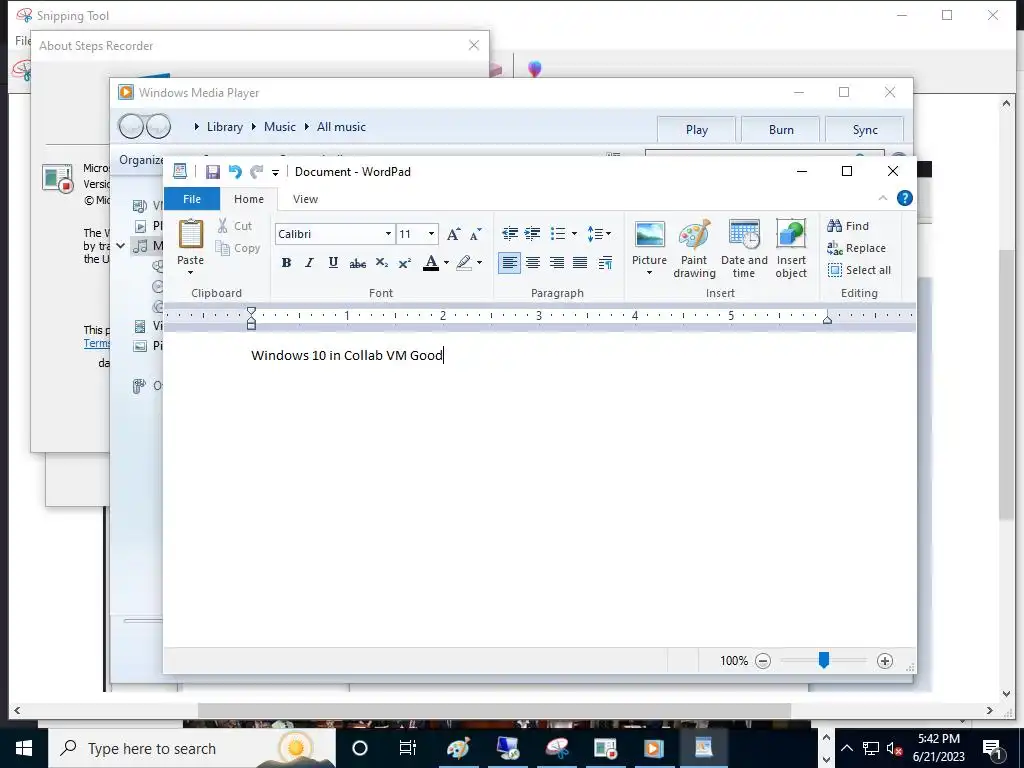Open the line spacing dropdown
1024x768 pixels.
click(598, 233)
